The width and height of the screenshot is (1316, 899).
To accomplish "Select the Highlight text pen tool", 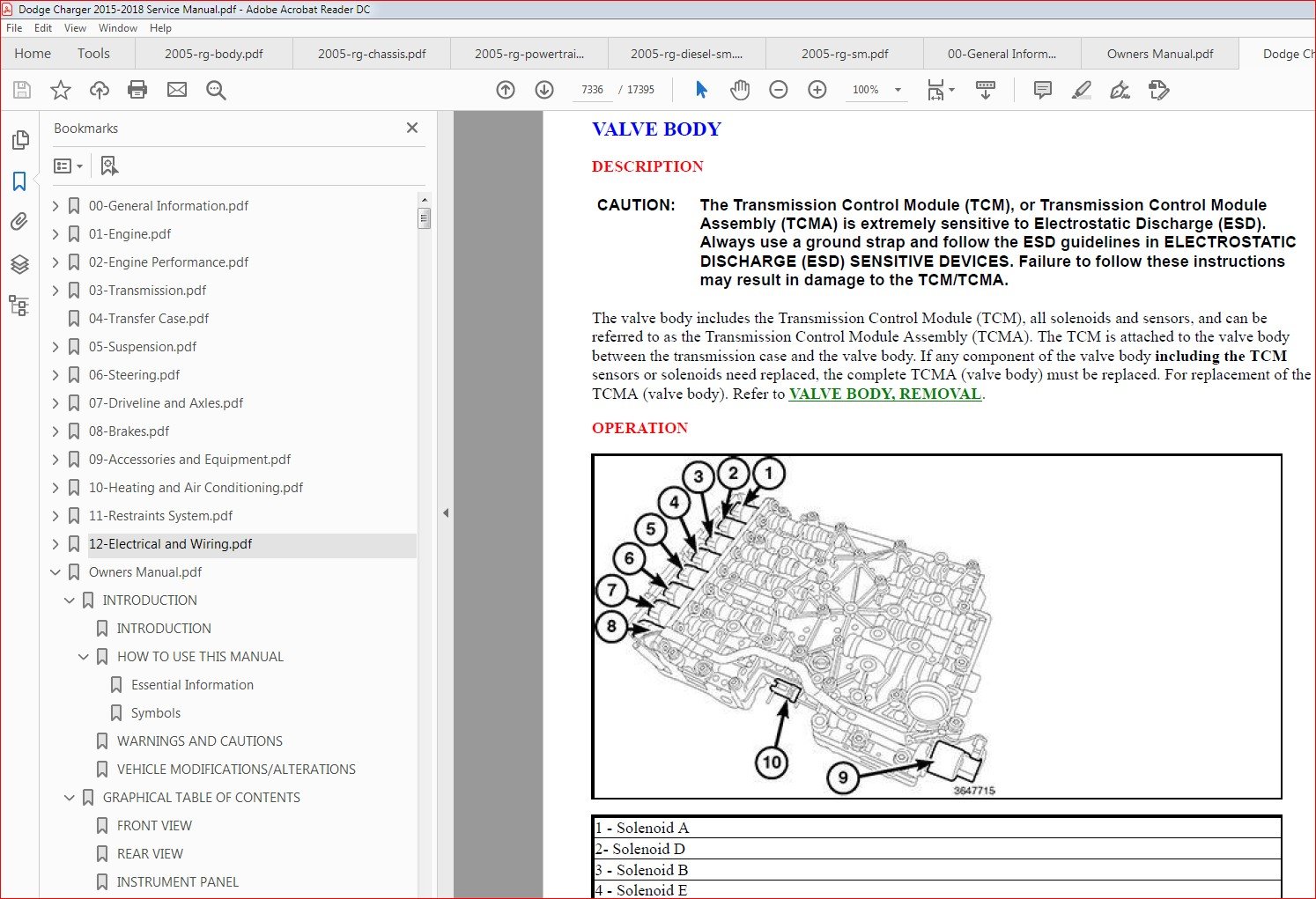I will 1082,90.
